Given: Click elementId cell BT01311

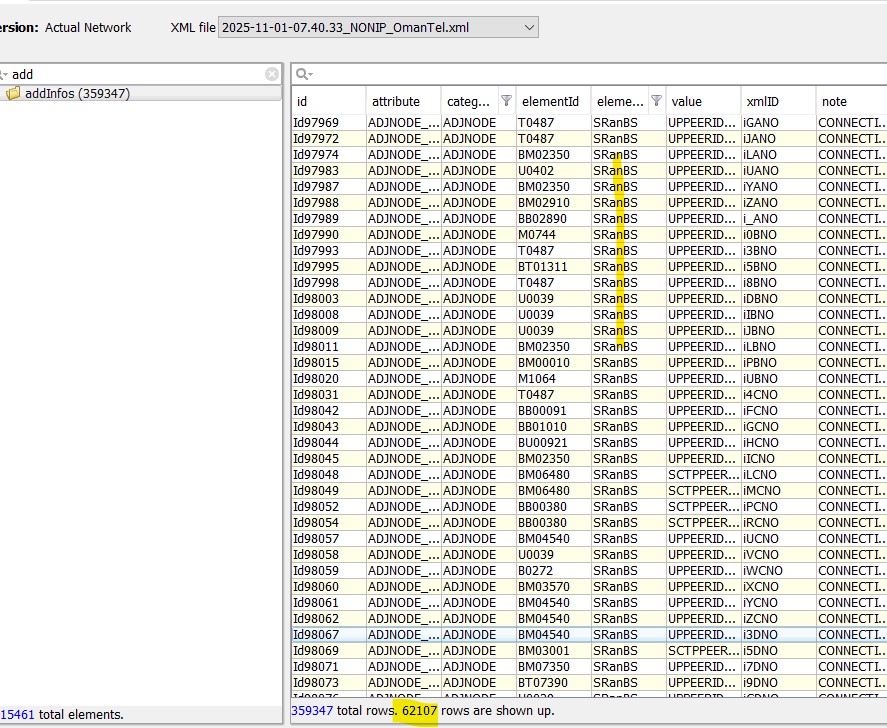Looking at the screenshot, I should 542,266.
